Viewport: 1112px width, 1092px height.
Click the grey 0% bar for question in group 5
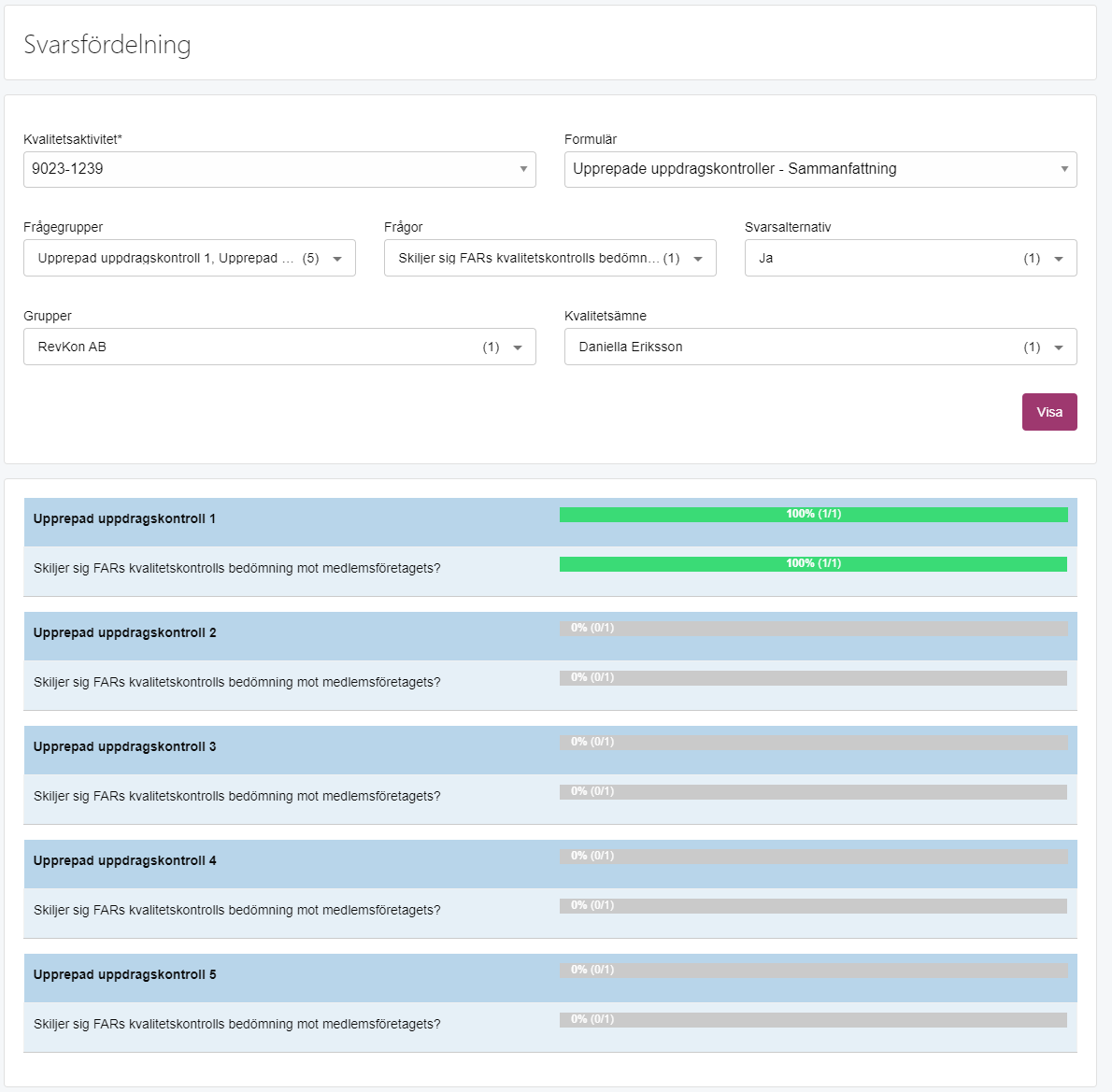(813, 1020)
